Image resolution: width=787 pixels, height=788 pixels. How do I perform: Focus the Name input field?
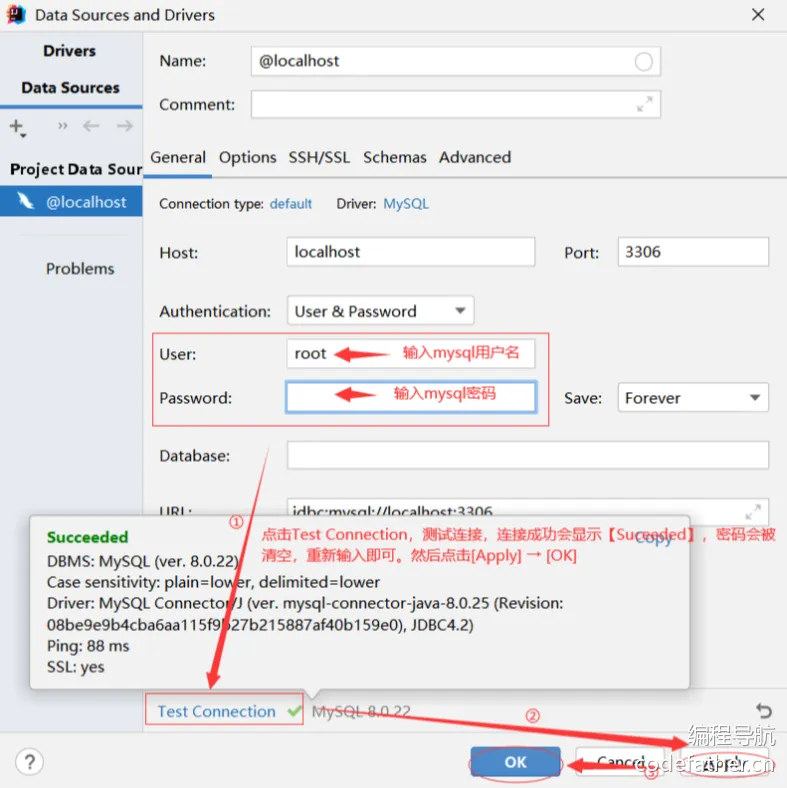pyautogui.click(x=455, y=61)
